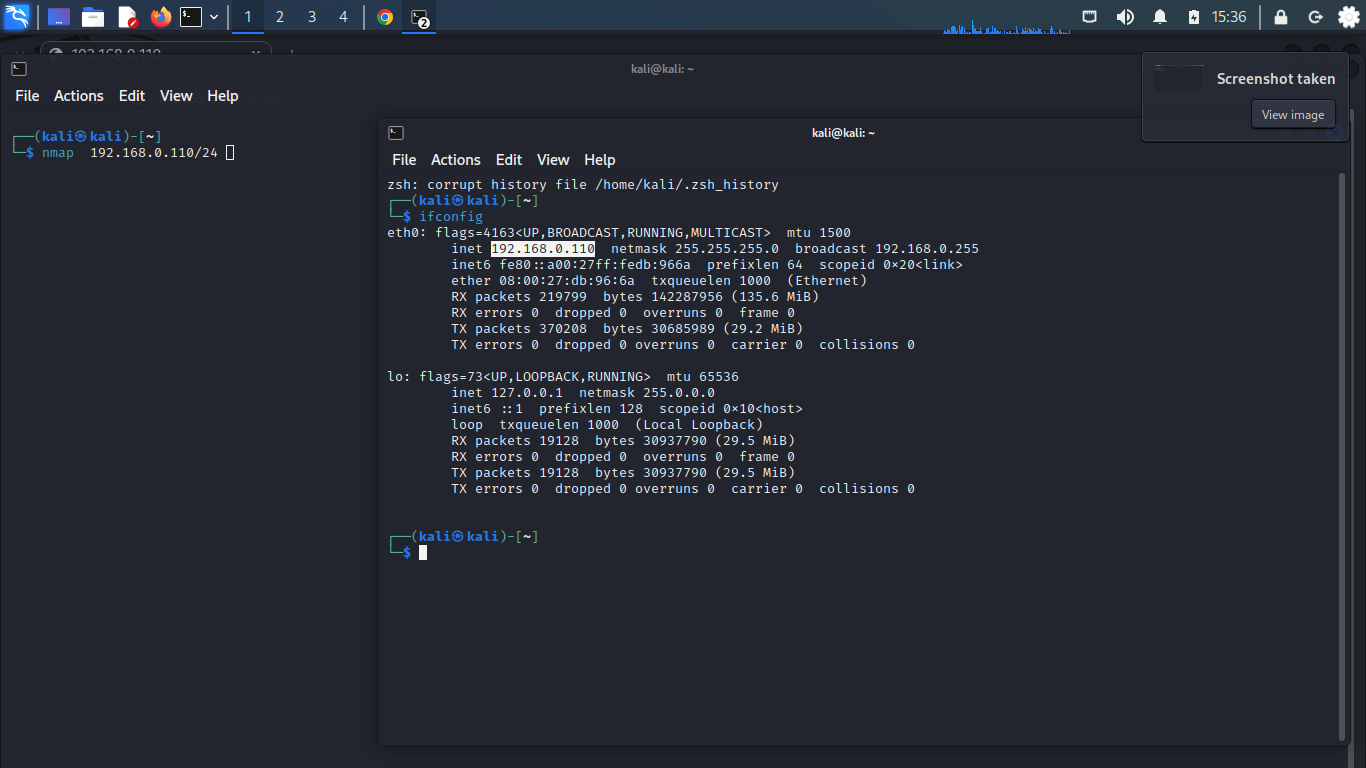The image size is (1366, 768).
Task: Click the corrupt history file warning line
Action: pos(583,184)
